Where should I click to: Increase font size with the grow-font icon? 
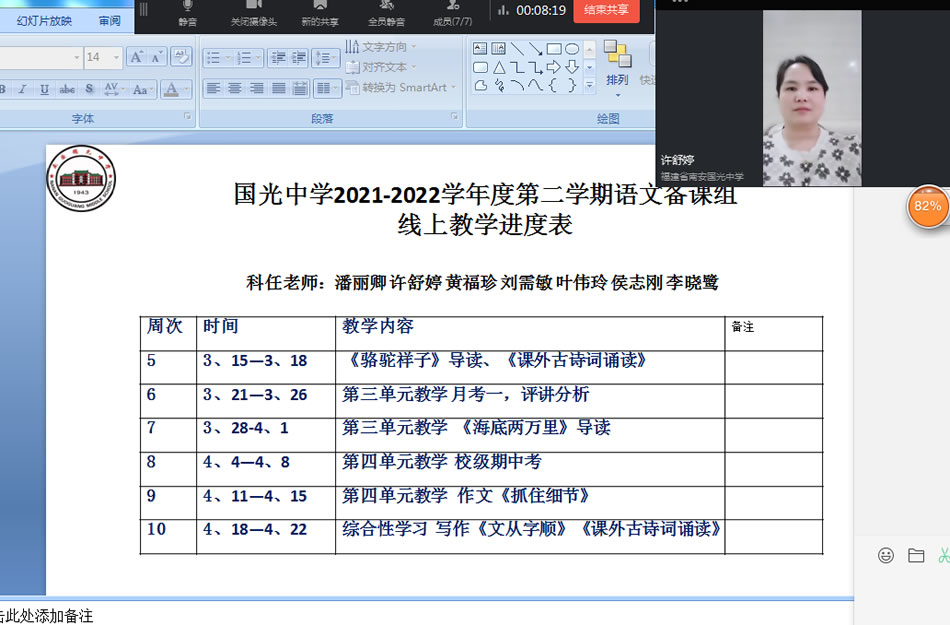click(x=137, y=58)
